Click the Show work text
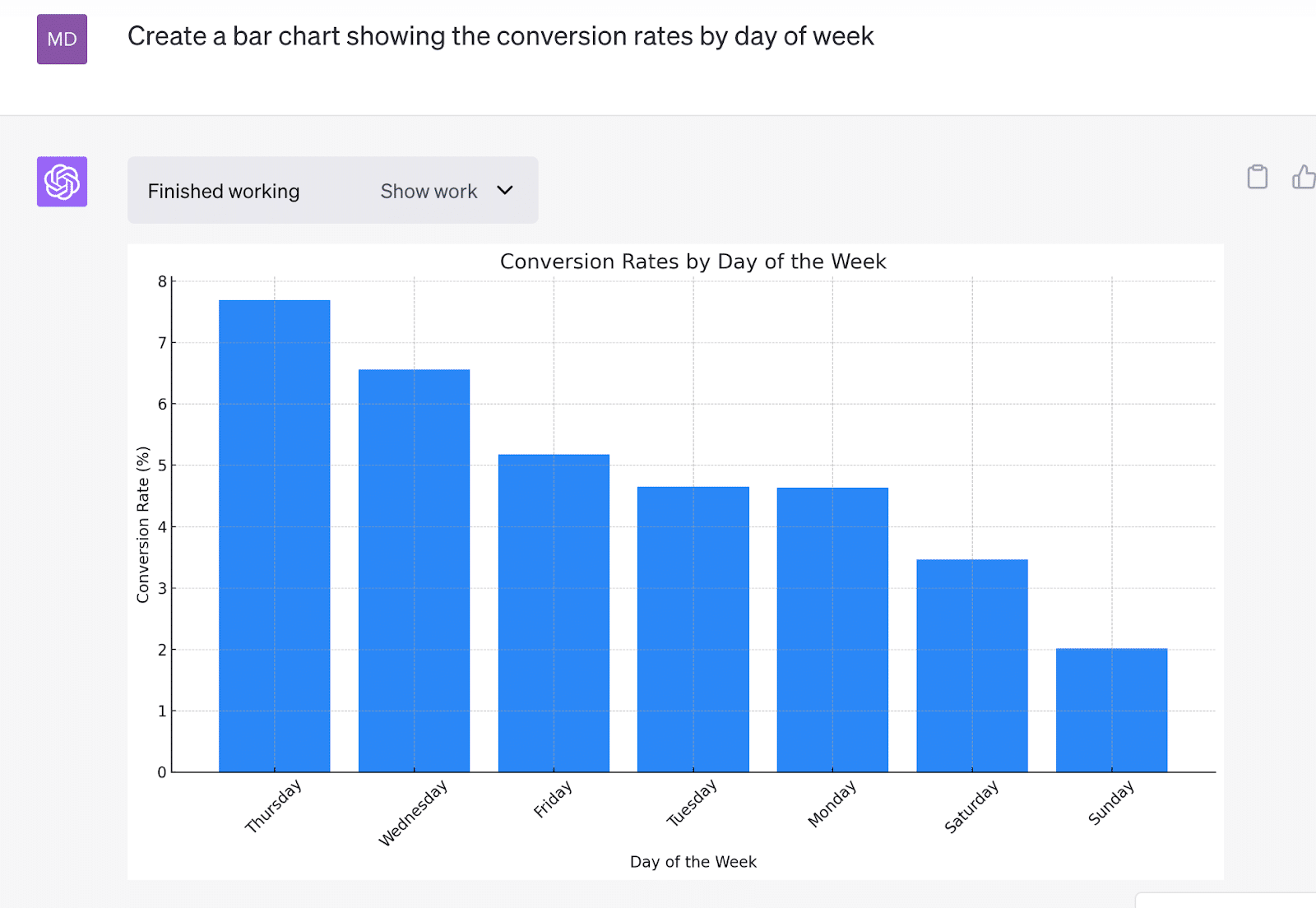The image size is (1316, 908). tap(429, 192)
